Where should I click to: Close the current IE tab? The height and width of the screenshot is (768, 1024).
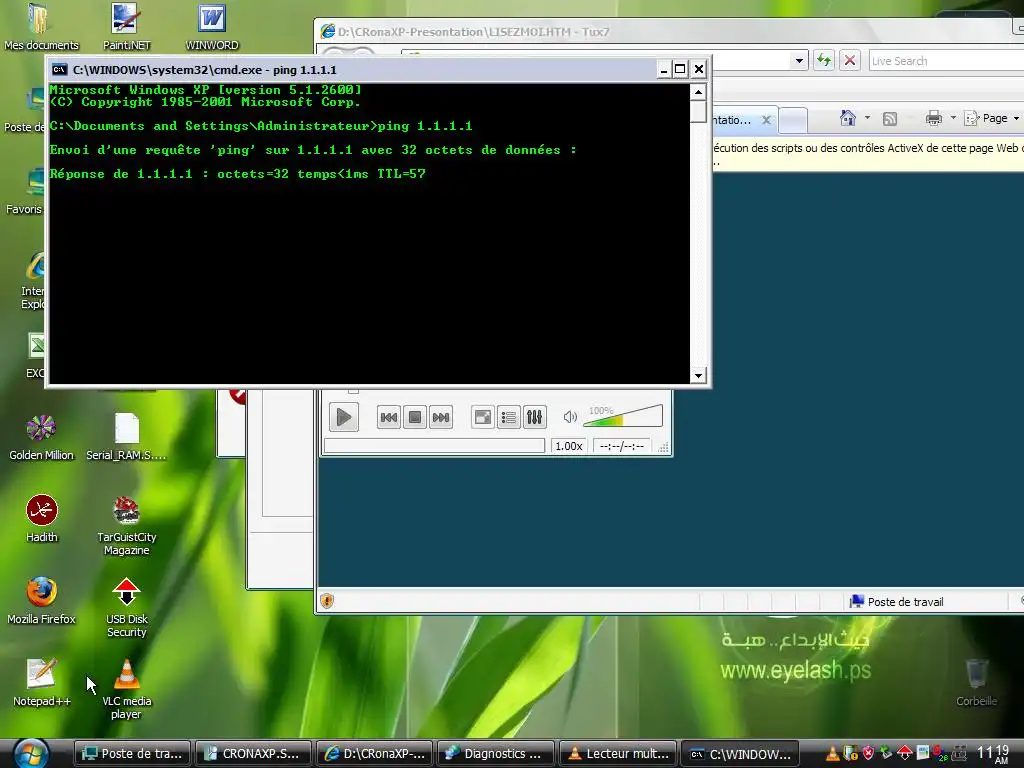click(766, 120)
